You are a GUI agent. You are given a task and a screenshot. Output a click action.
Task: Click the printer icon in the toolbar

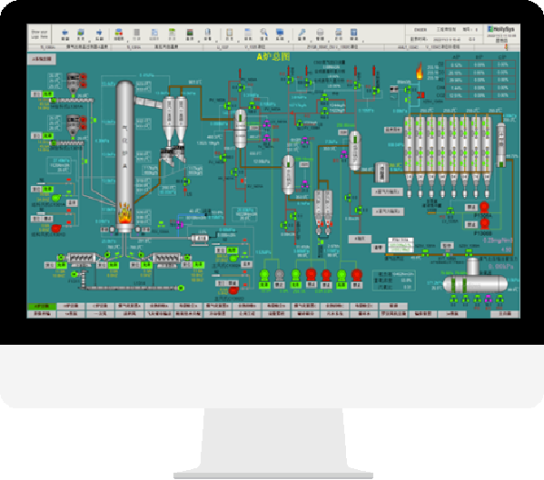[x=339, y=32]
